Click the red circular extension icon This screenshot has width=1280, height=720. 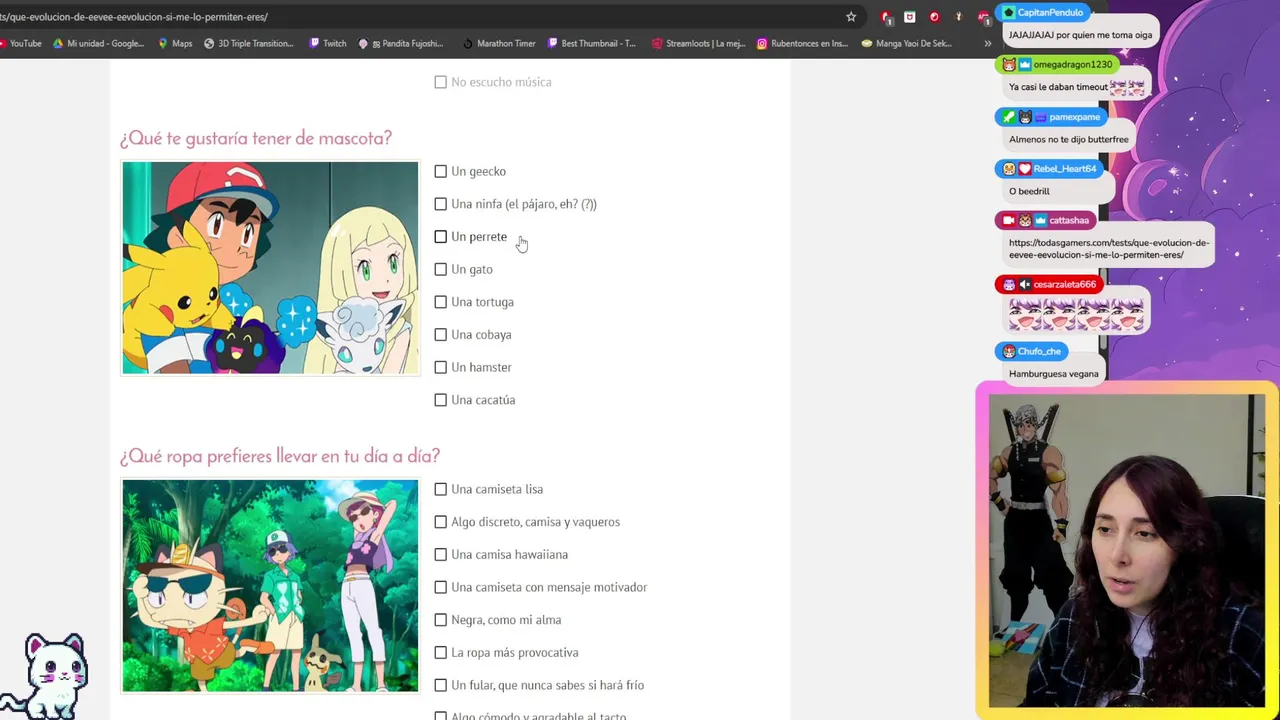pos(934,17)
